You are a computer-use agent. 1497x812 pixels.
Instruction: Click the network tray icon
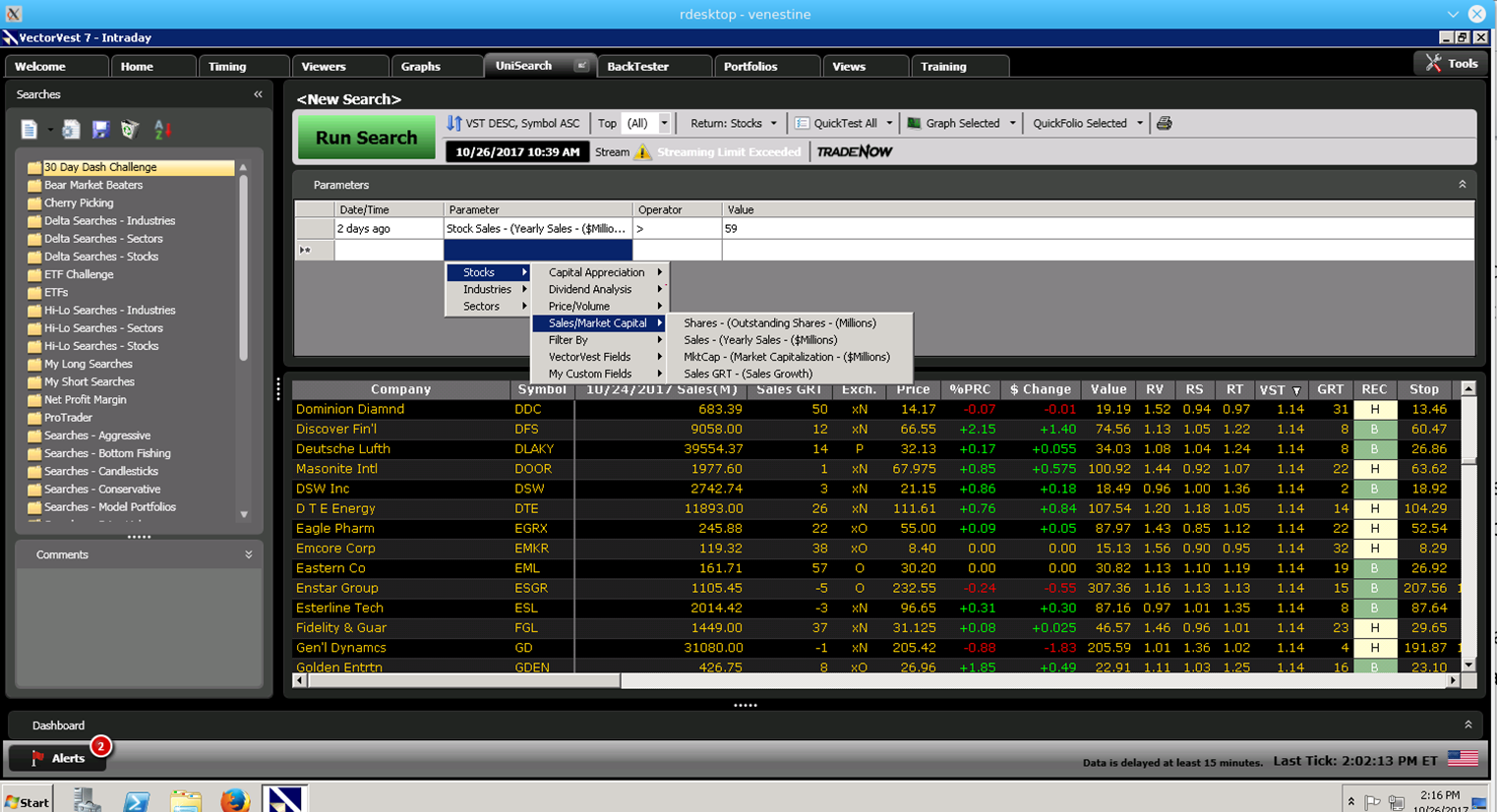coord(1396,802)
